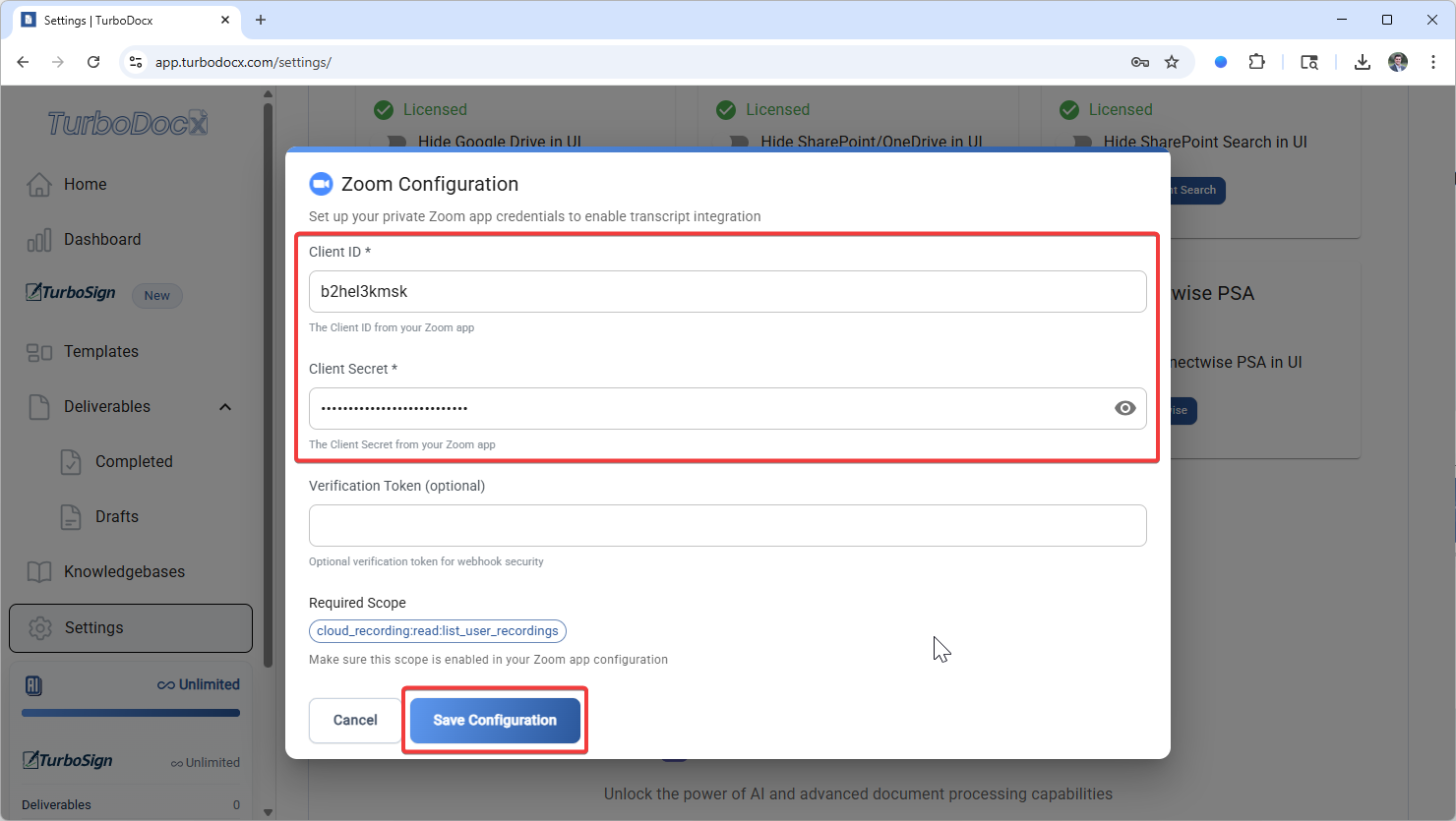This screenshot has width=1456, height=821.
Task: Click the cloud_recording scope chip
Action: tap(438, 631)
